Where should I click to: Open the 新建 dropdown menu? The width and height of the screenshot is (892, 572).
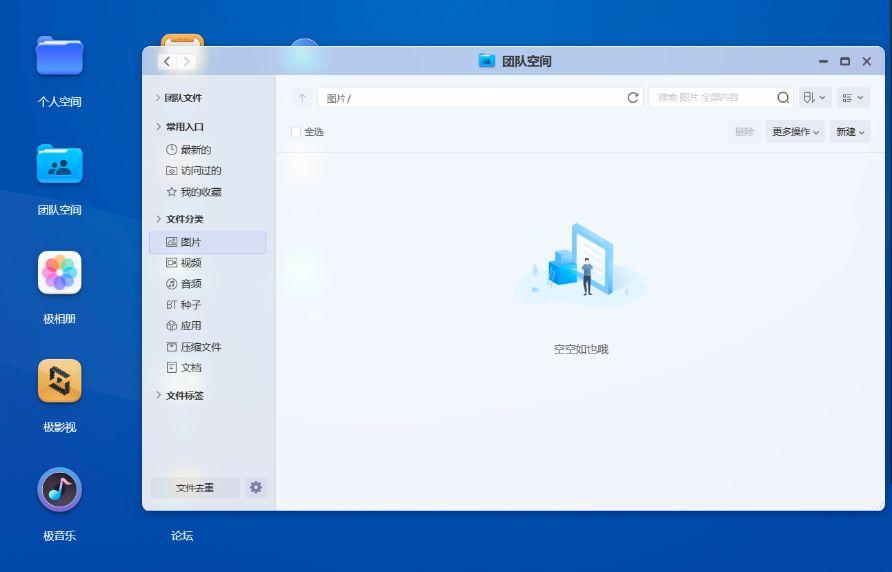[x=850, y=132]
